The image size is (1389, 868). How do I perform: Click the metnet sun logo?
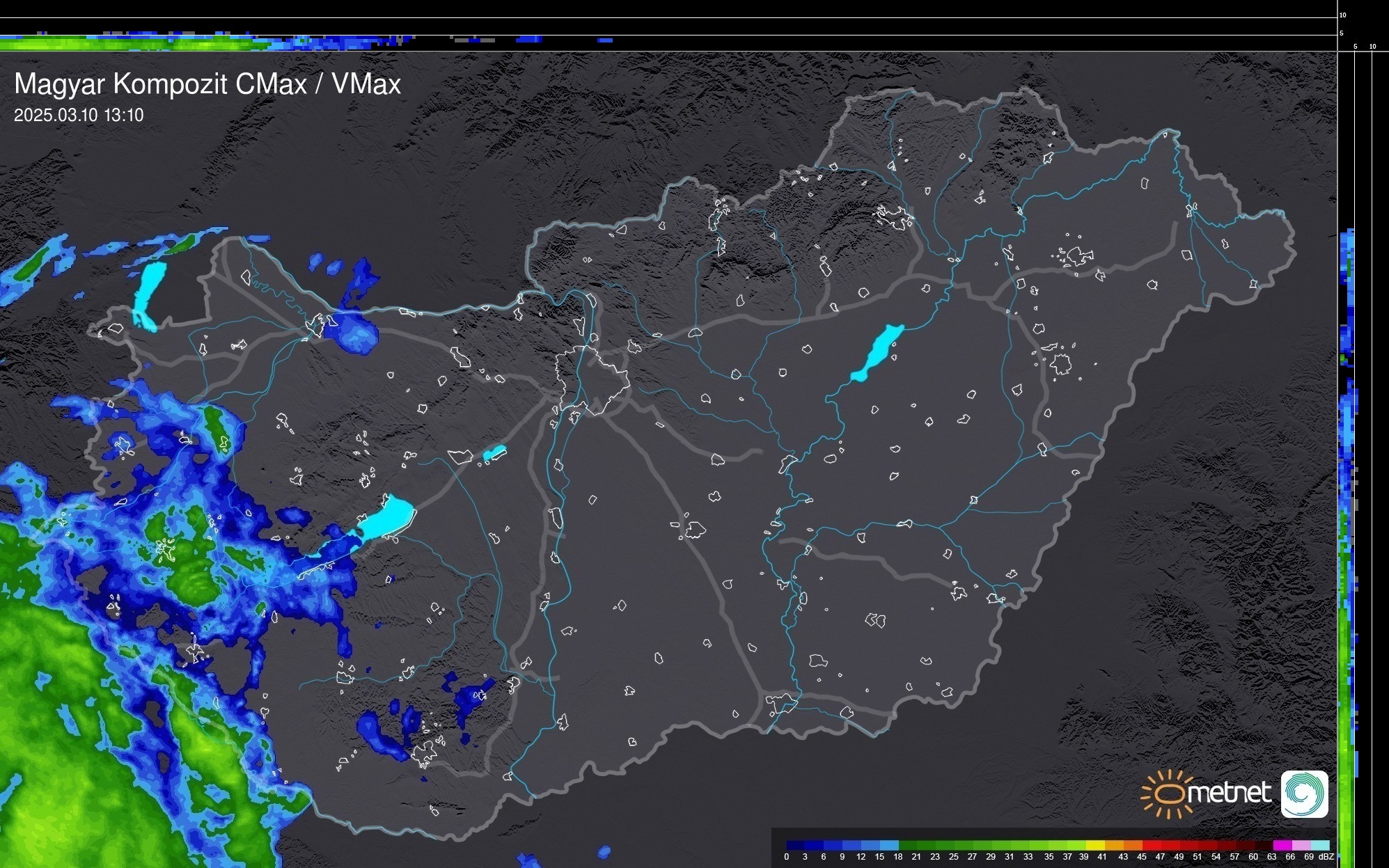tap(1169, 794)
